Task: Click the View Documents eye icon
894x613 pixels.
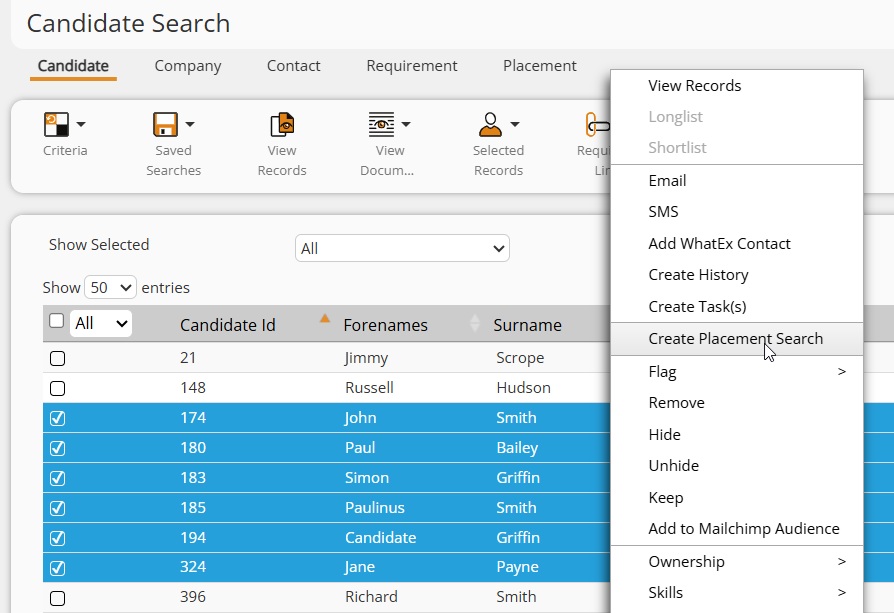Action: [381, 125]
